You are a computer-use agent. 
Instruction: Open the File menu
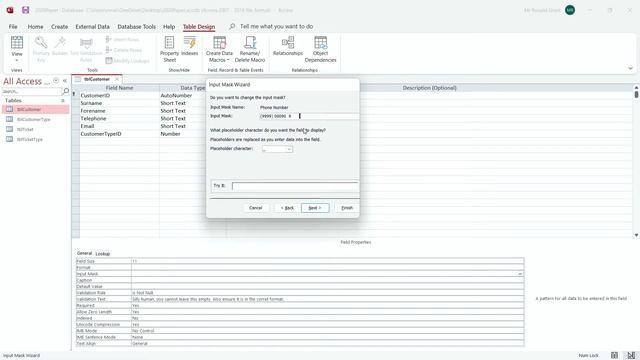click(13, 27)
